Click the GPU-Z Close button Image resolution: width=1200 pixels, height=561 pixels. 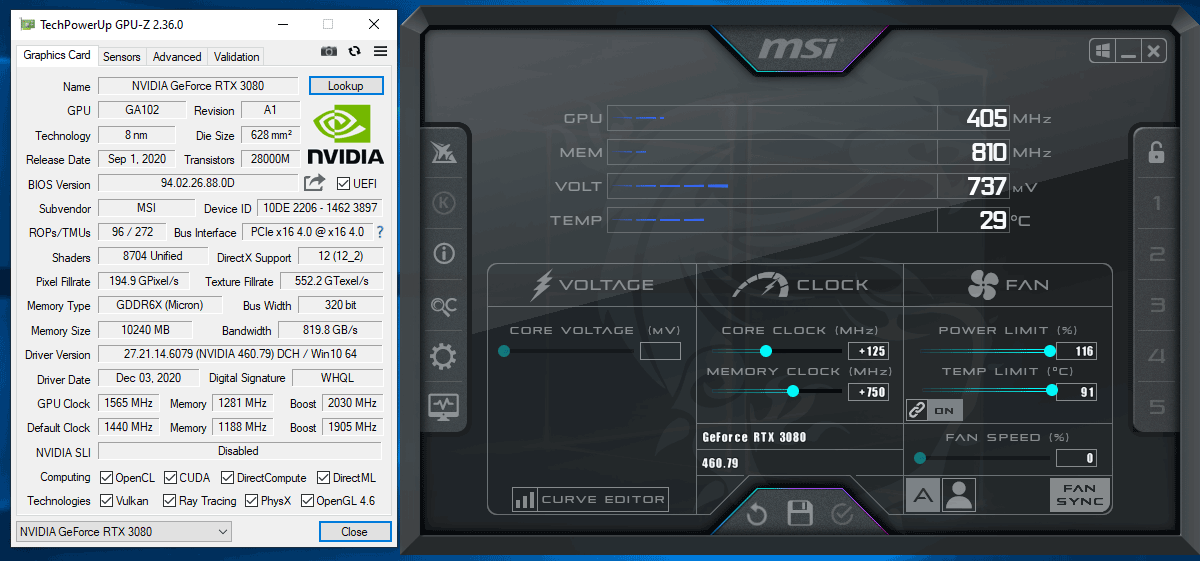354,532
